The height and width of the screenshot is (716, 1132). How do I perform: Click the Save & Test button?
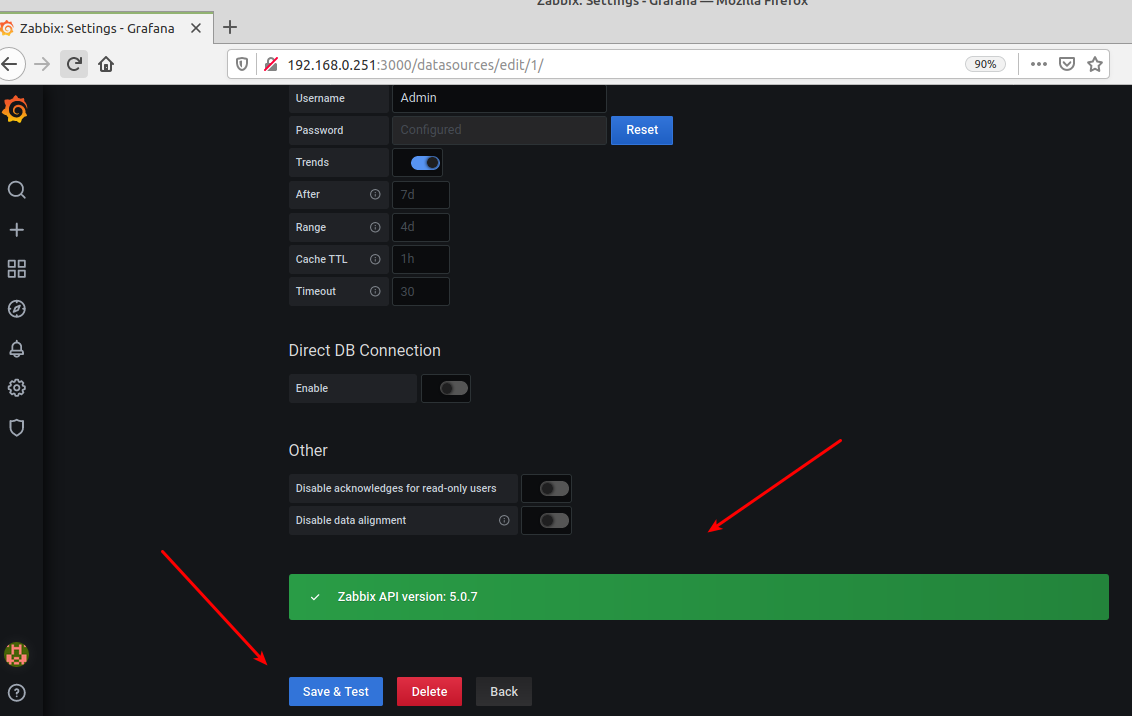(x=336, y=692)
